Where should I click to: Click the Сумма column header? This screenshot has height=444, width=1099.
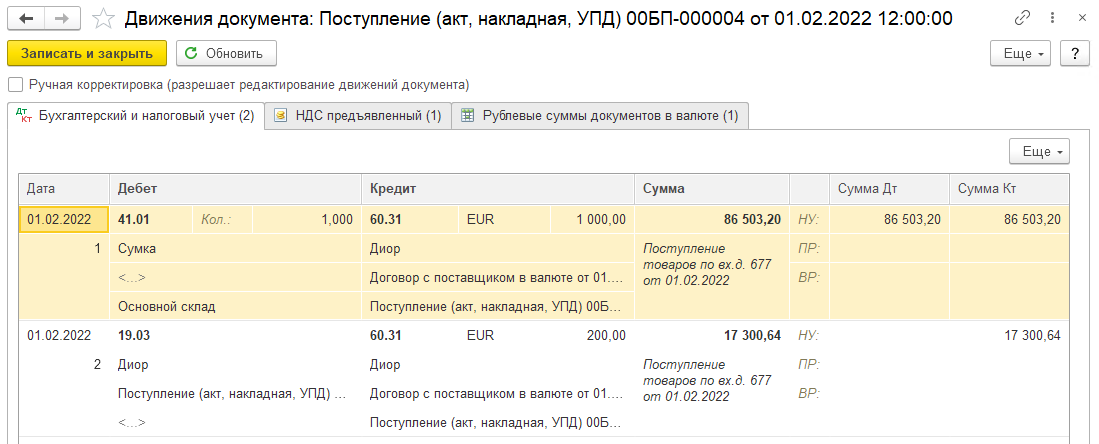click(x=711, y=188)
